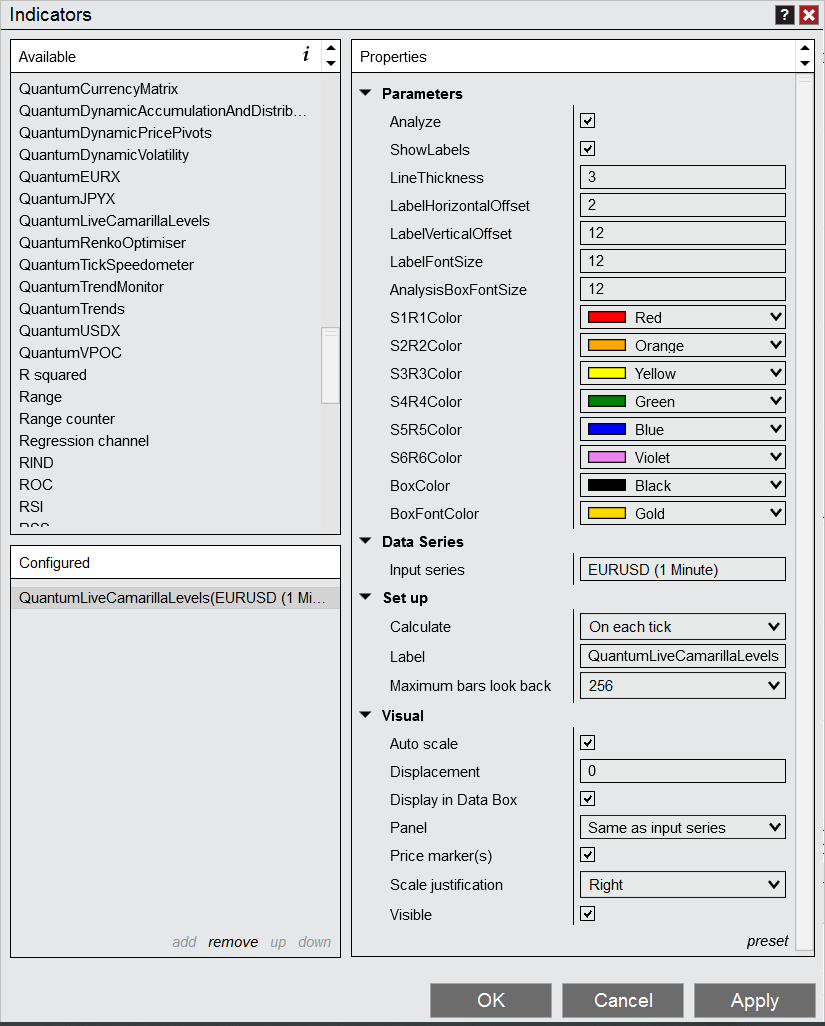Image resolution: width=825 pixels, height=1026 pixels.
Task: Open the S3R3Color Yellow dropdown
Action: pyautogui.click(x=682, y=374)
